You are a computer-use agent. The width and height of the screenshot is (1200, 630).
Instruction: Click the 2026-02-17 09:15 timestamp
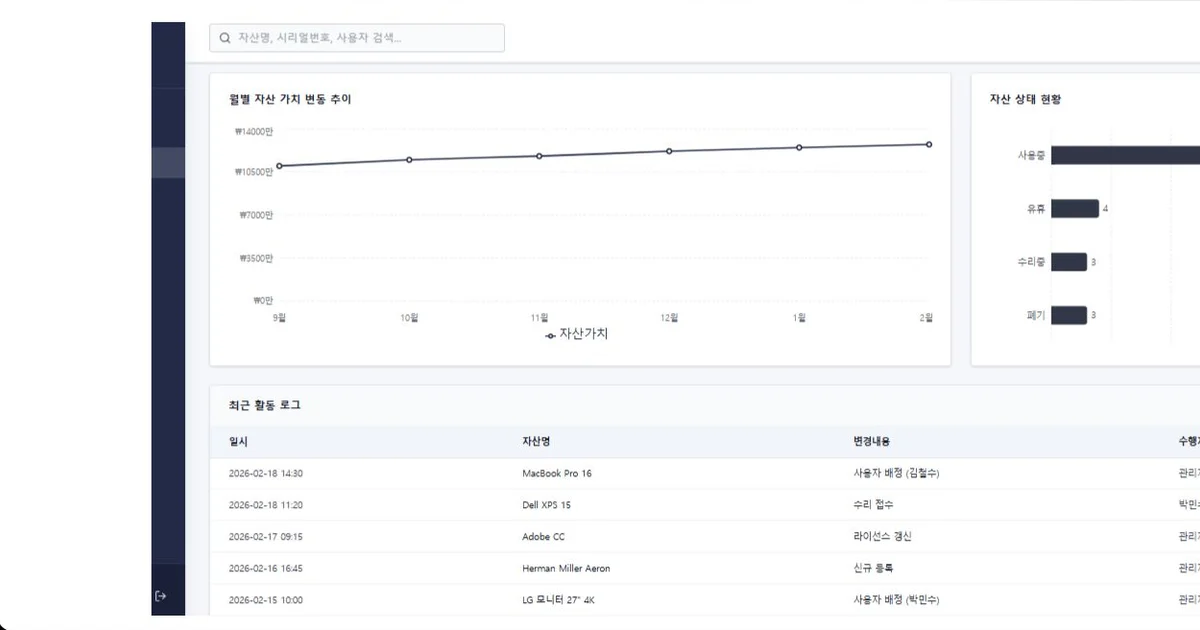[266, 537]
